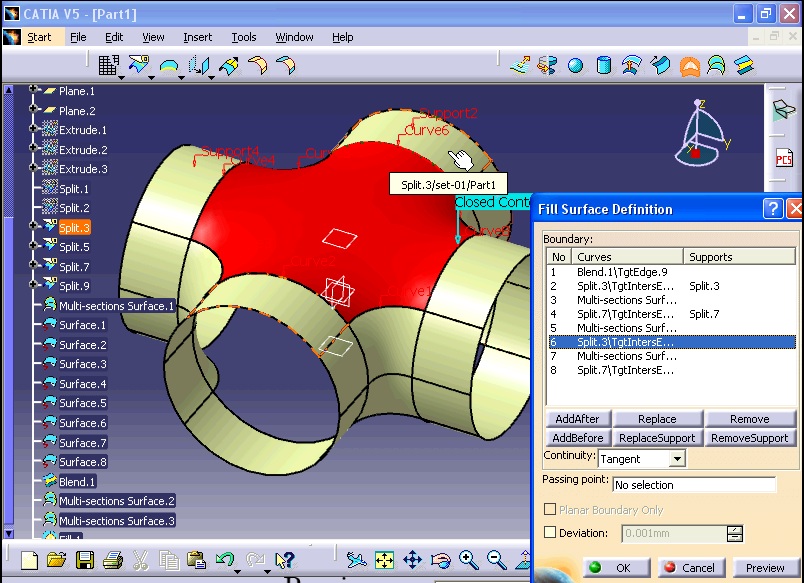Select Blend.1 in the specification tree
The width and height of the screenshot is (804, 583).
77,481
